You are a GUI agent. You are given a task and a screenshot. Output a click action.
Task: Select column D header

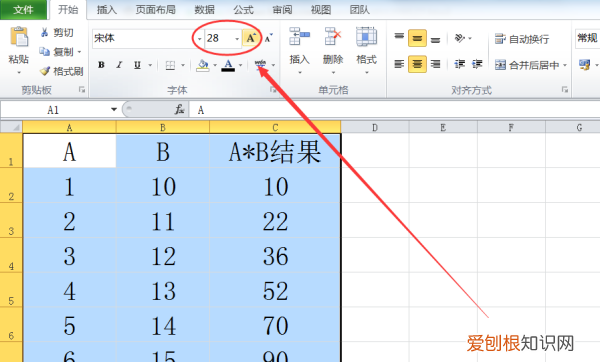click(x=375, y=127)
